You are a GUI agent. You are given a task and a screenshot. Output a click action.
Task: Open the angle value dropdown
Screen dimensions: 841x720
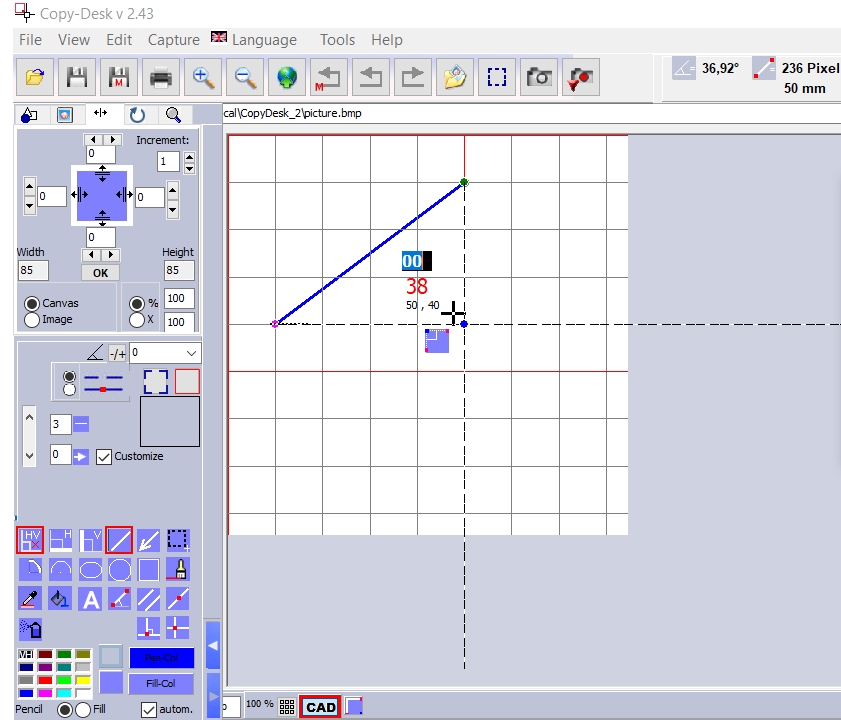(x=192, y=353)
